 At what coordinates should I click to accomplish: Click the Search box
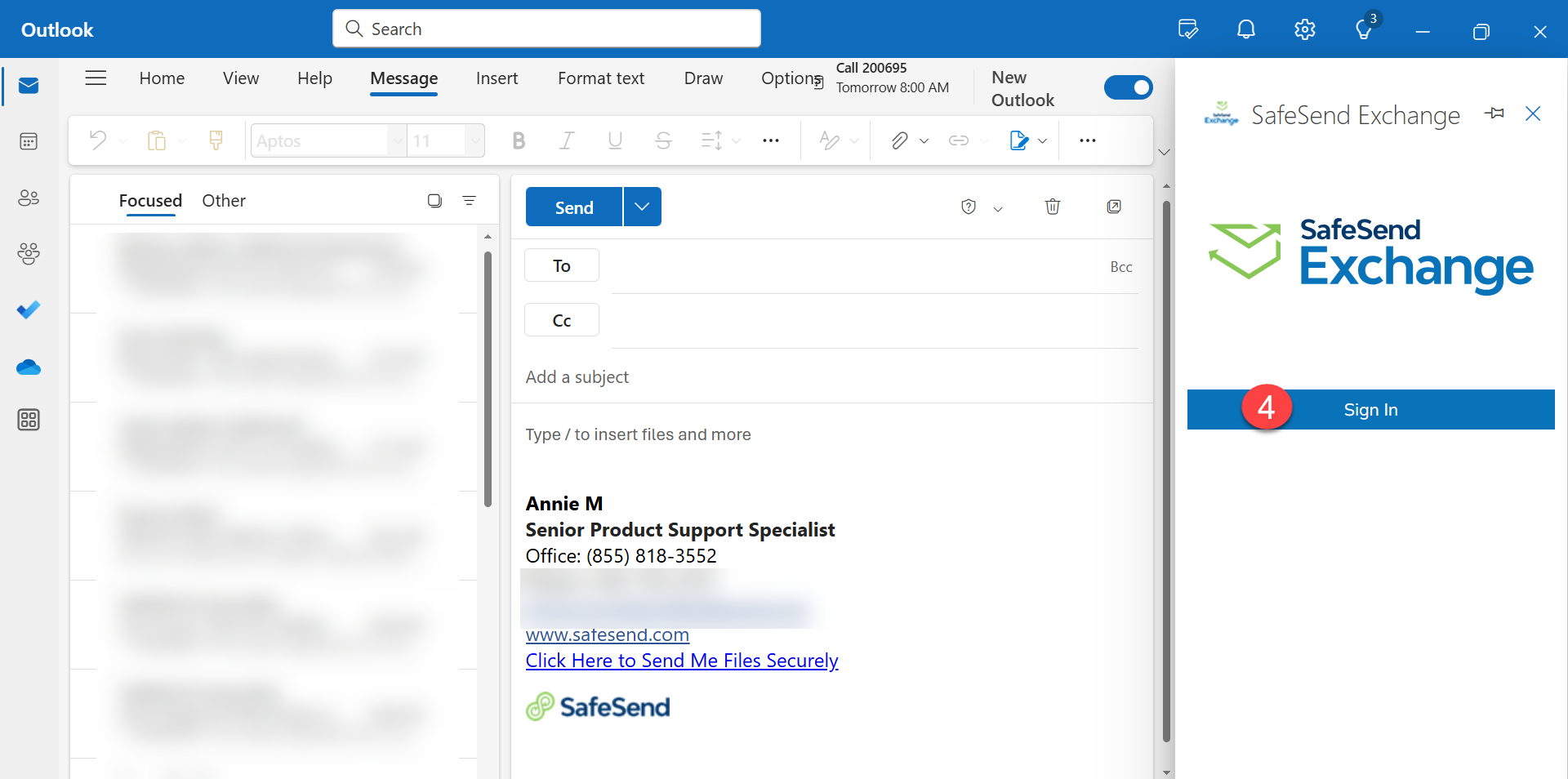546,29
